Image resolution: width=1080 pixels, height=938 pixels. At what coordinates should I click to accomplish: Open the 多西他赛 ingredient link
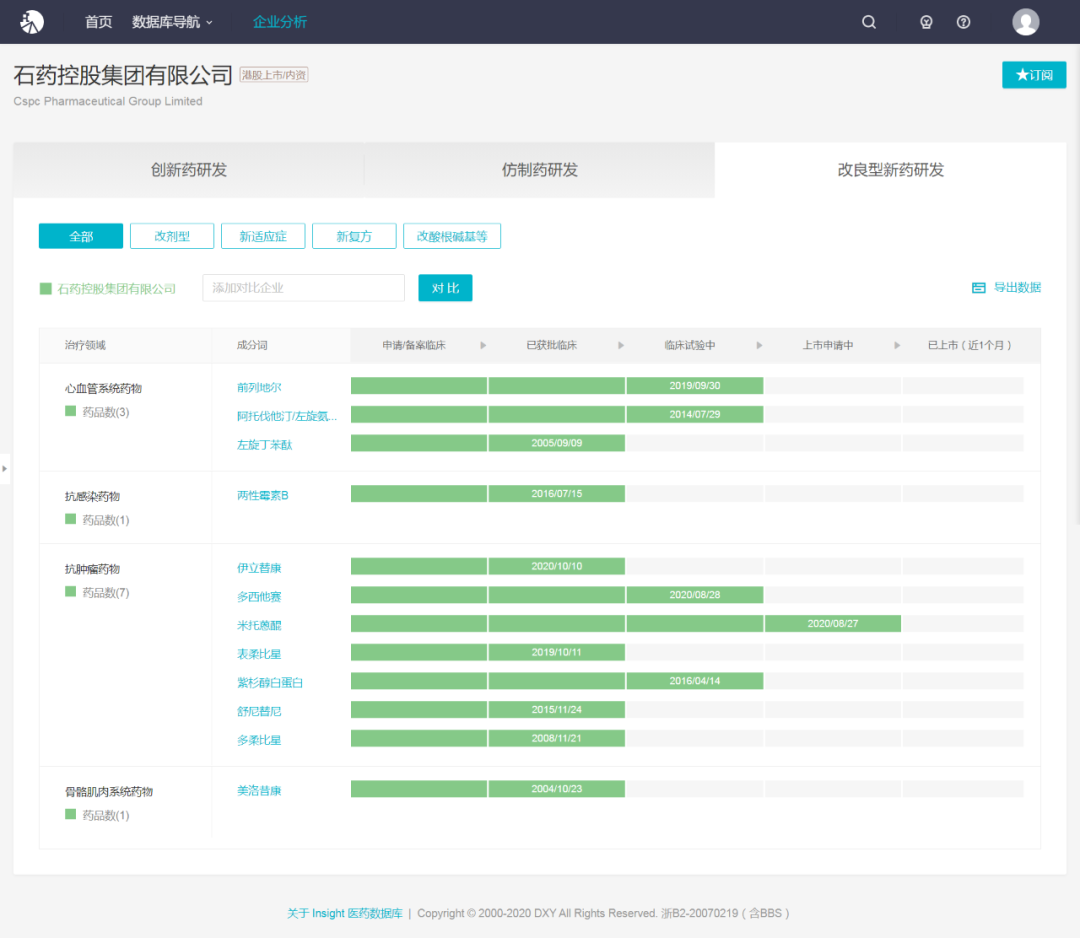click(x=259, y=596)
